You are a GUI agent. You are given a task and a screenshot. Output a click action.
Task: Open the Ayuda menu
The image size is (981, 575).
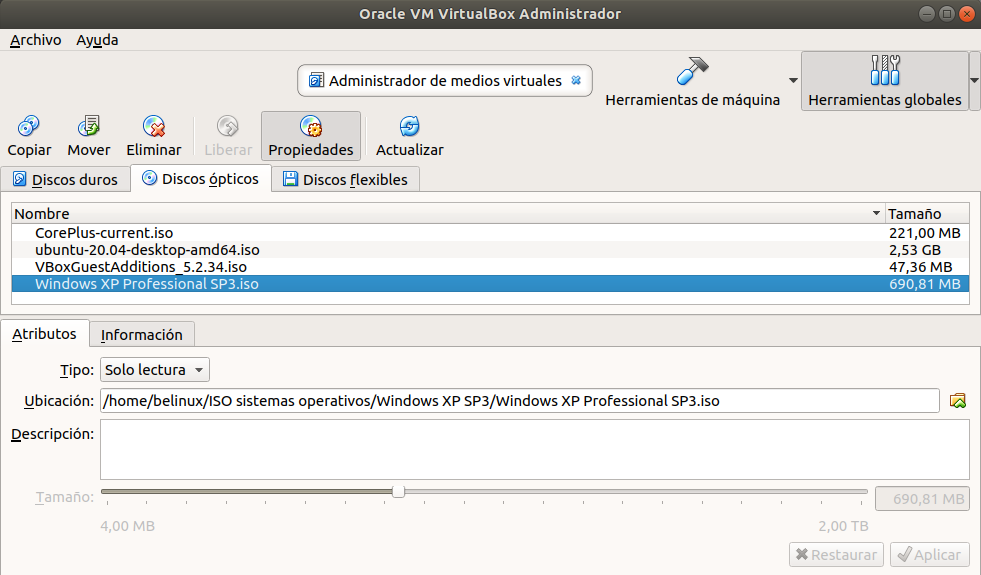[97, 40]
